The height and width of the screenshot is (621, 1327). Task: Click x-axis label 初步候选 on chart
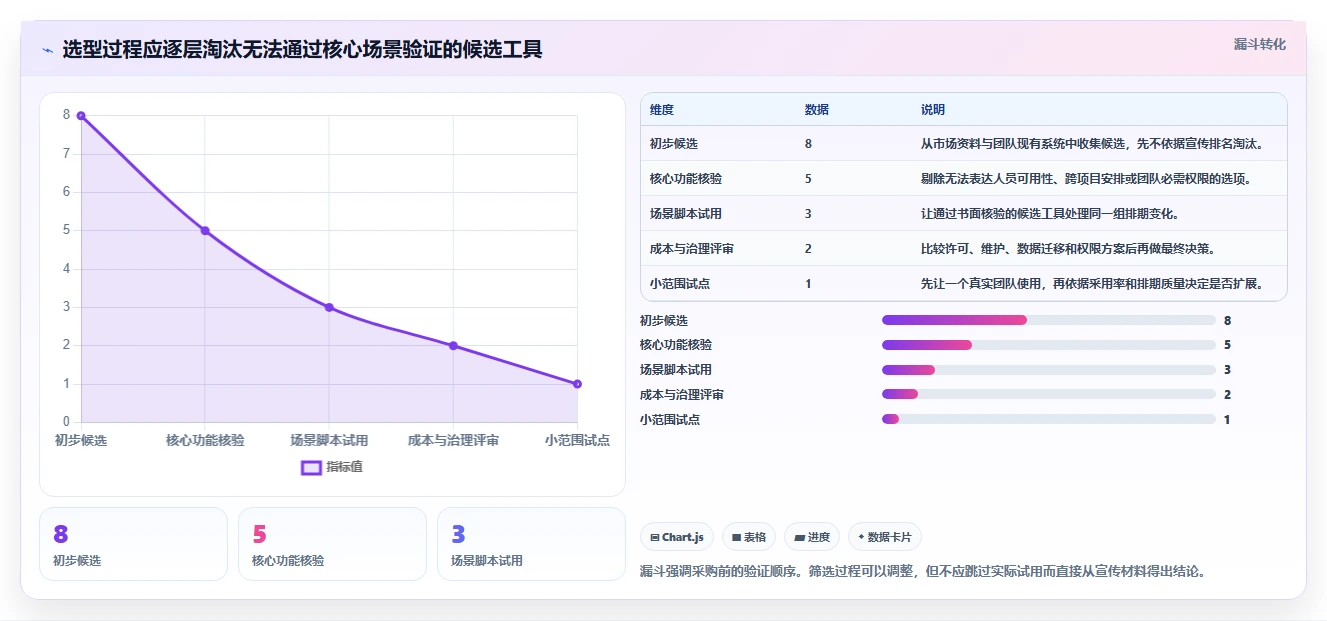click(x=81, y=440)
